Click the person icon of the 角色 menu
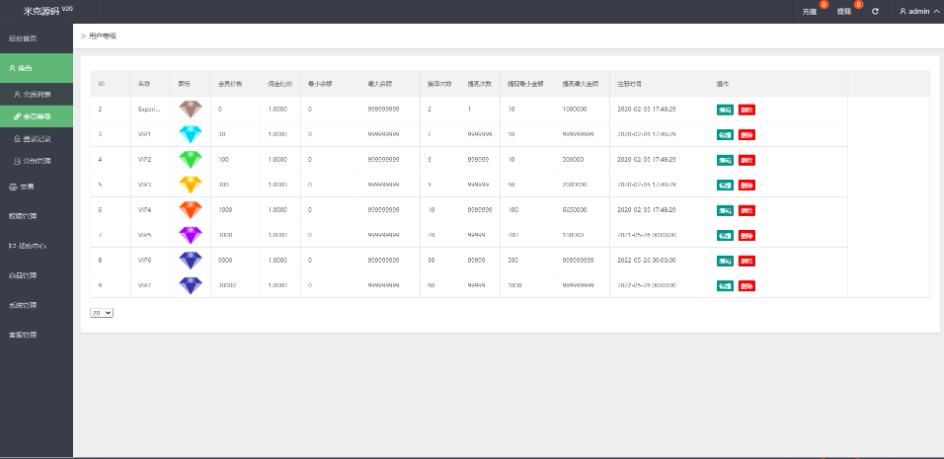Viewport: 944px width, 459px height. click(x=12, y=68)
